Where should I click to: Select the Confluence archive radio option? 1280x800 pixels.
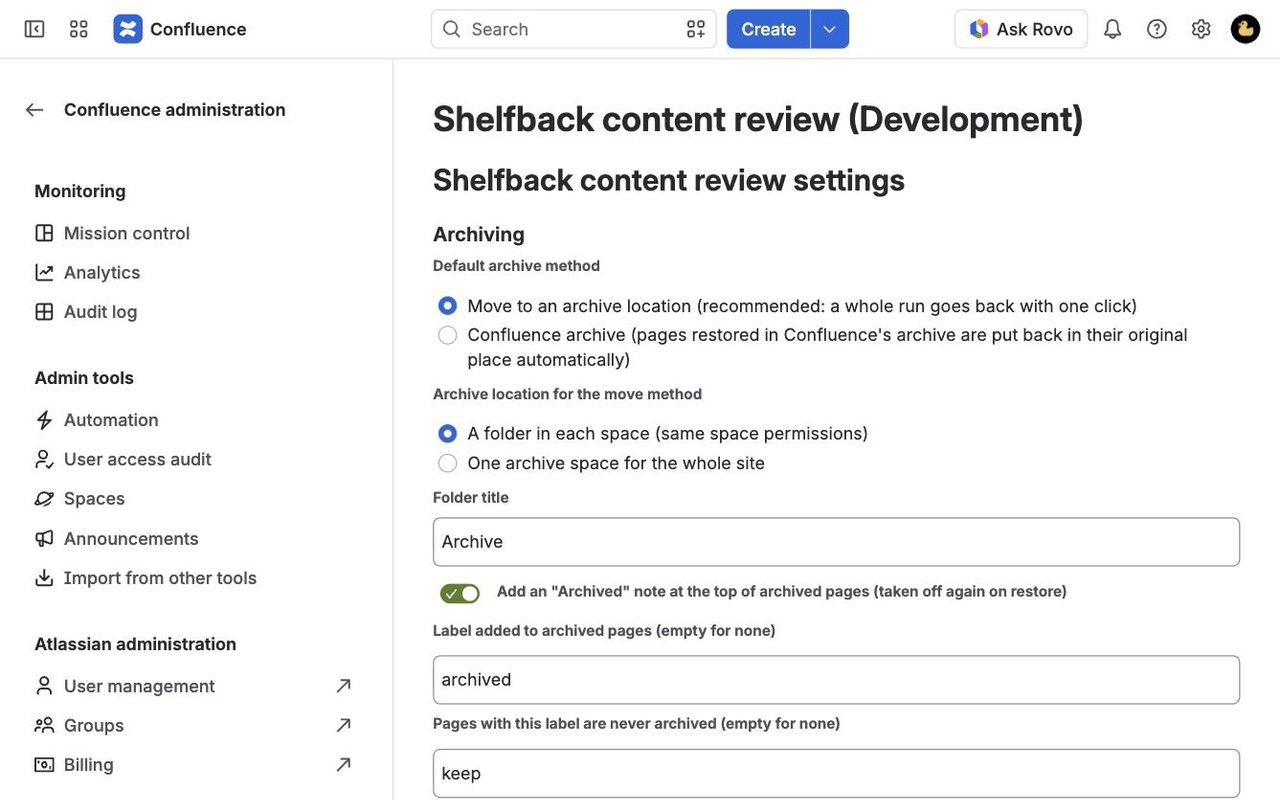pyautogui.click(x=447, y=335)
